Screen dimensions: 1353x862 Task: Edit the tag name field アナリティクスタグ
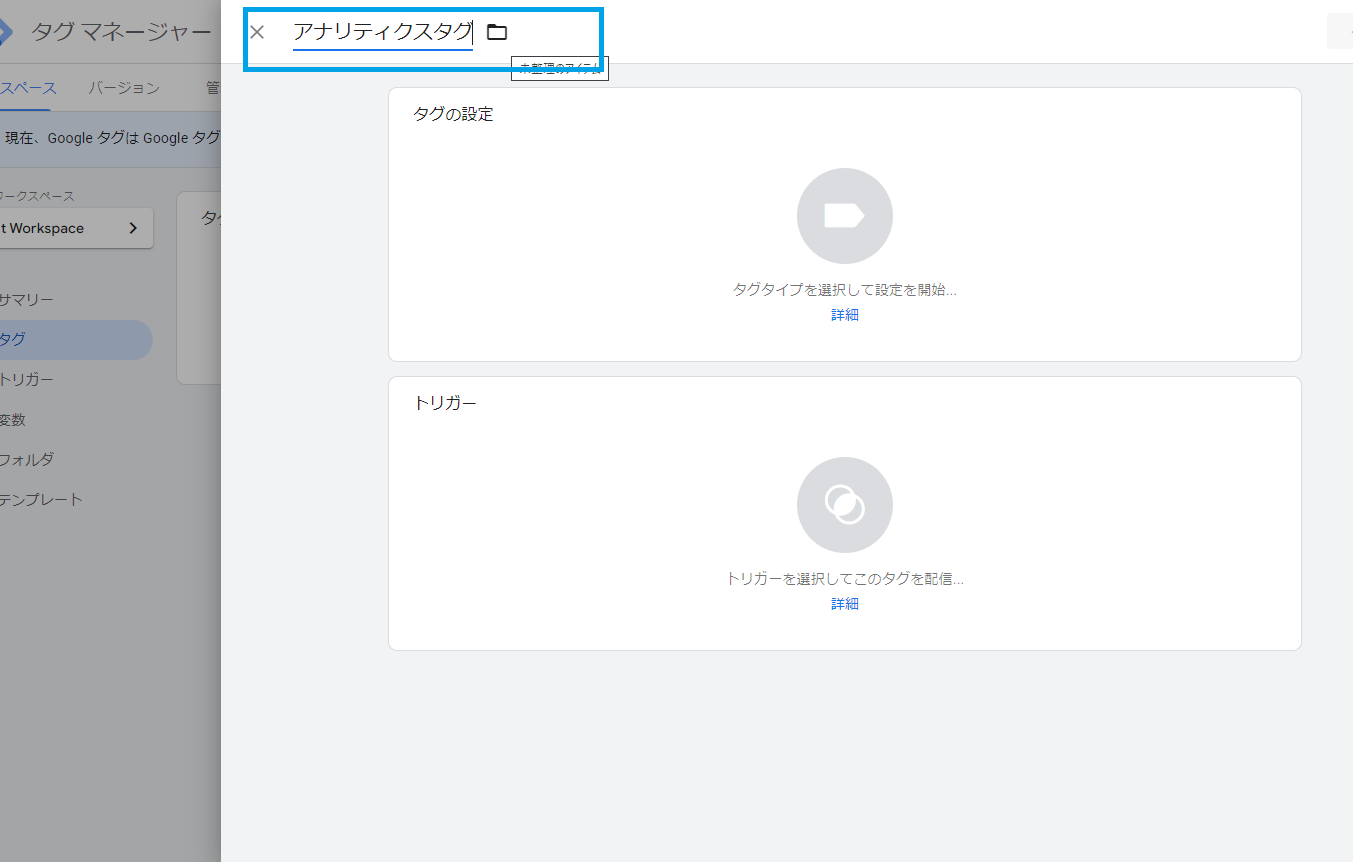(383, 32)
